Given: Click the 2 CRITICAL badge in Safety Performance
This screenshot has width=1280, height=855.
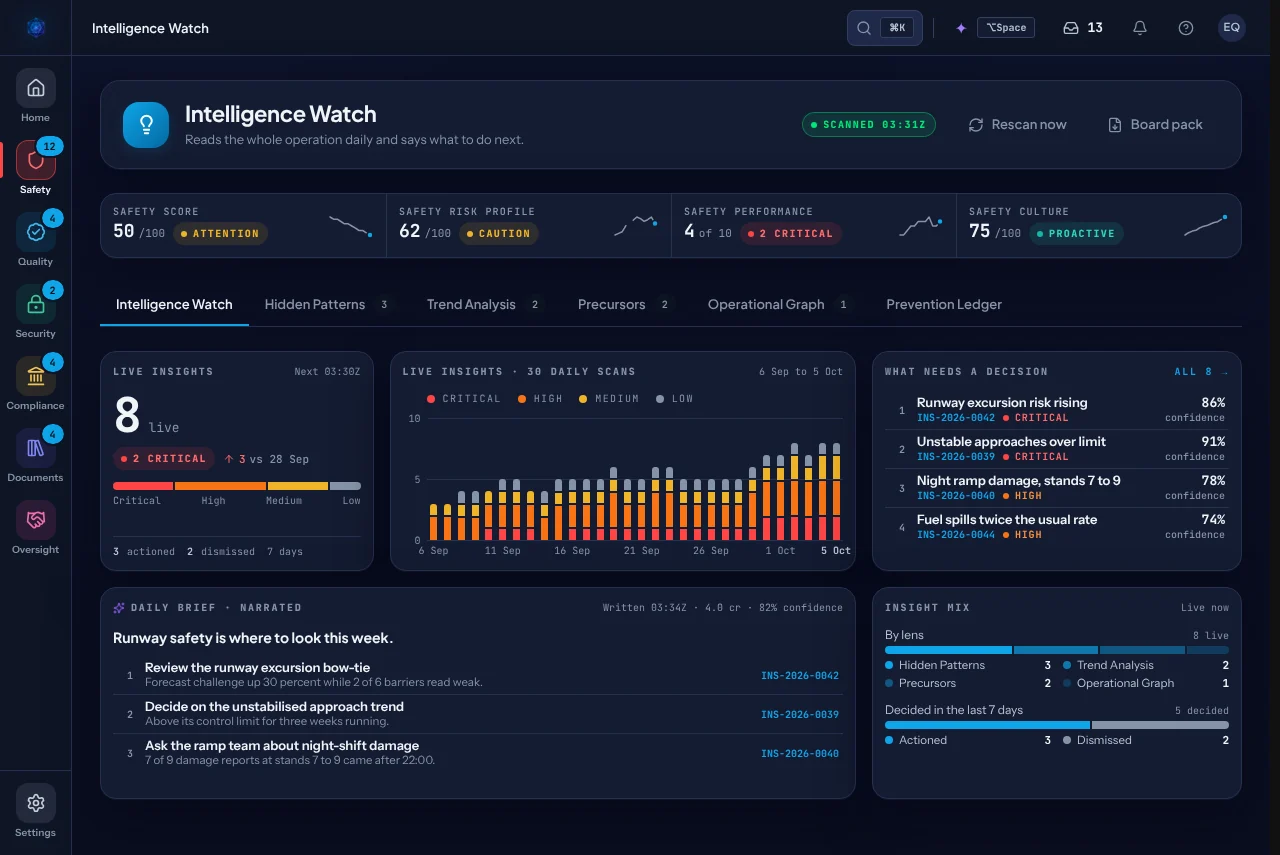Looking at the screenshot, I should (791, 234).
